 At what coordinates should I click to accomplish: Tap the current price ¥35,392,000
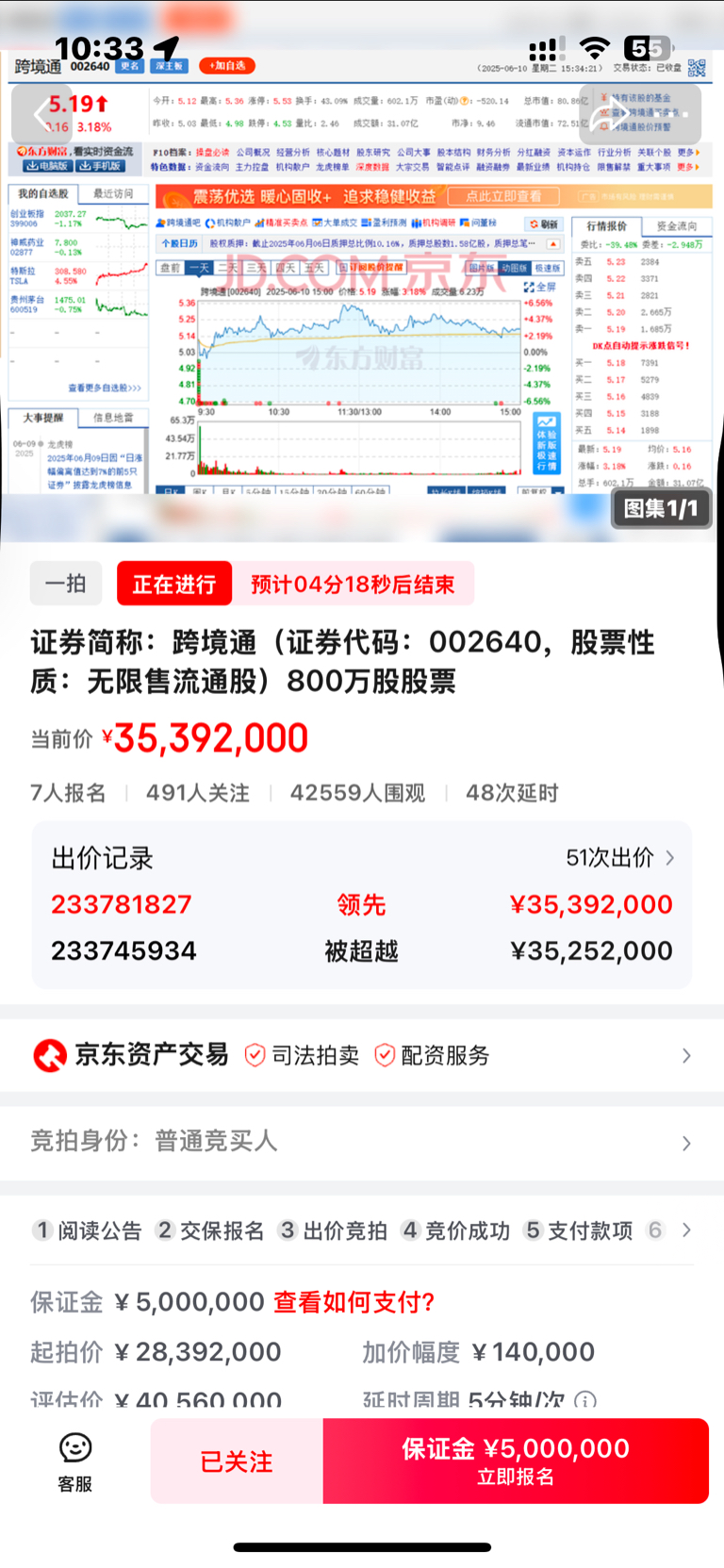pos(205,738)
